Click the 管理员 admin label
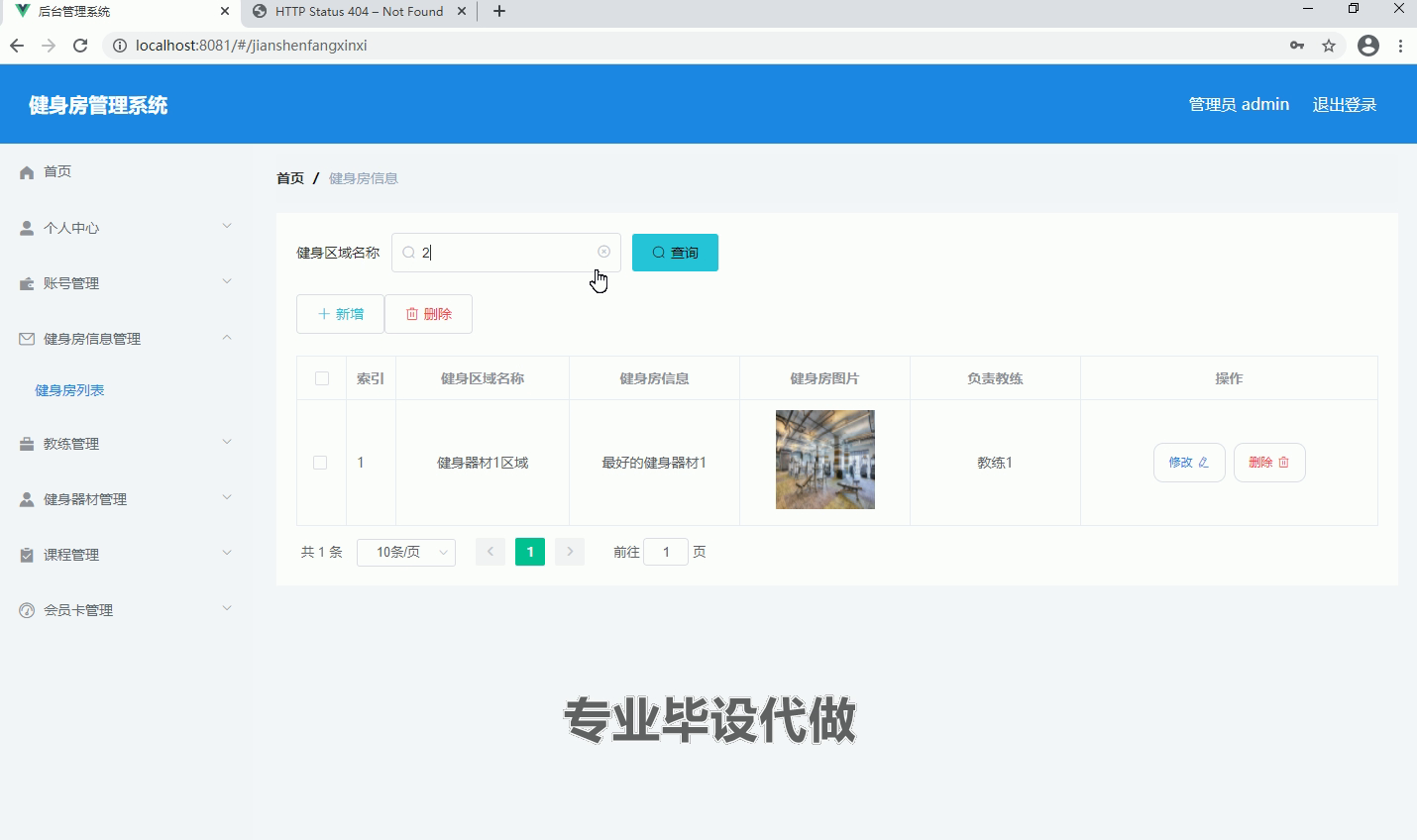Image resolution: width=1417 pixels, height=840 pixels. click(1239, 104)
